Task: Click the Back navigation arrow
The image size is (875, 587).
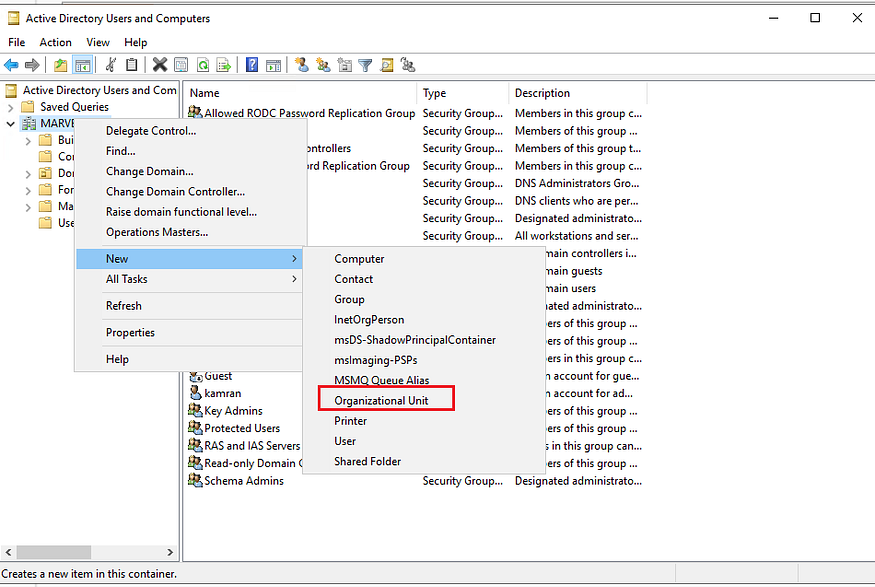Action: [x=10, y=64]
